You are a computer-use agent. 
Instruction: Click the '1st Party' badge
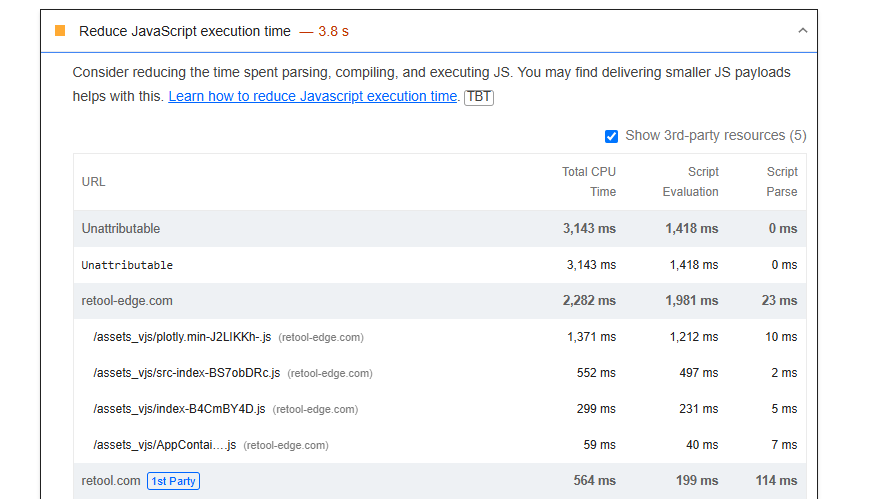[x=174, y=481]
